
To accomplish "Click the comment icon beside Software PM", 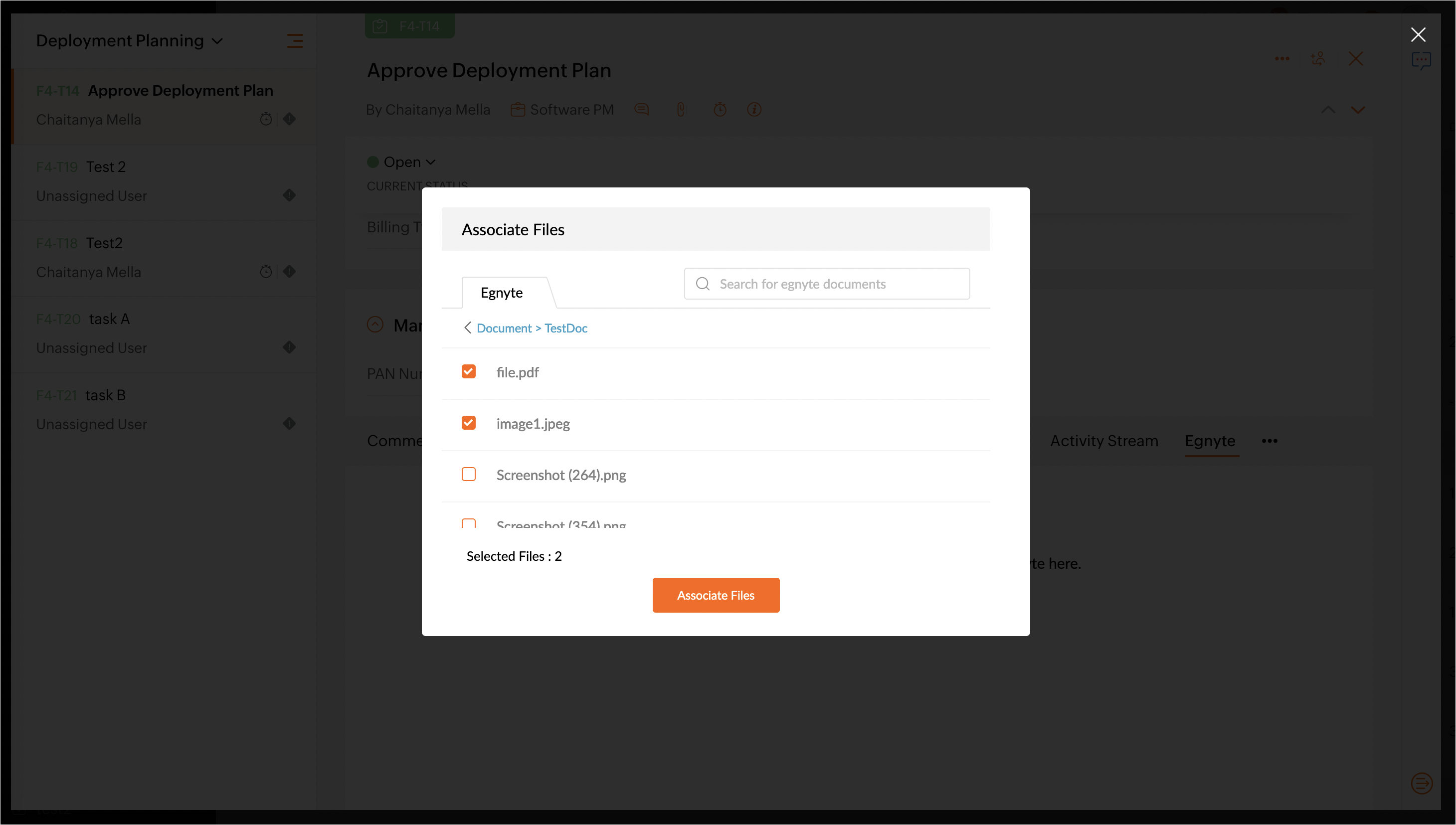I will point(642,109).
